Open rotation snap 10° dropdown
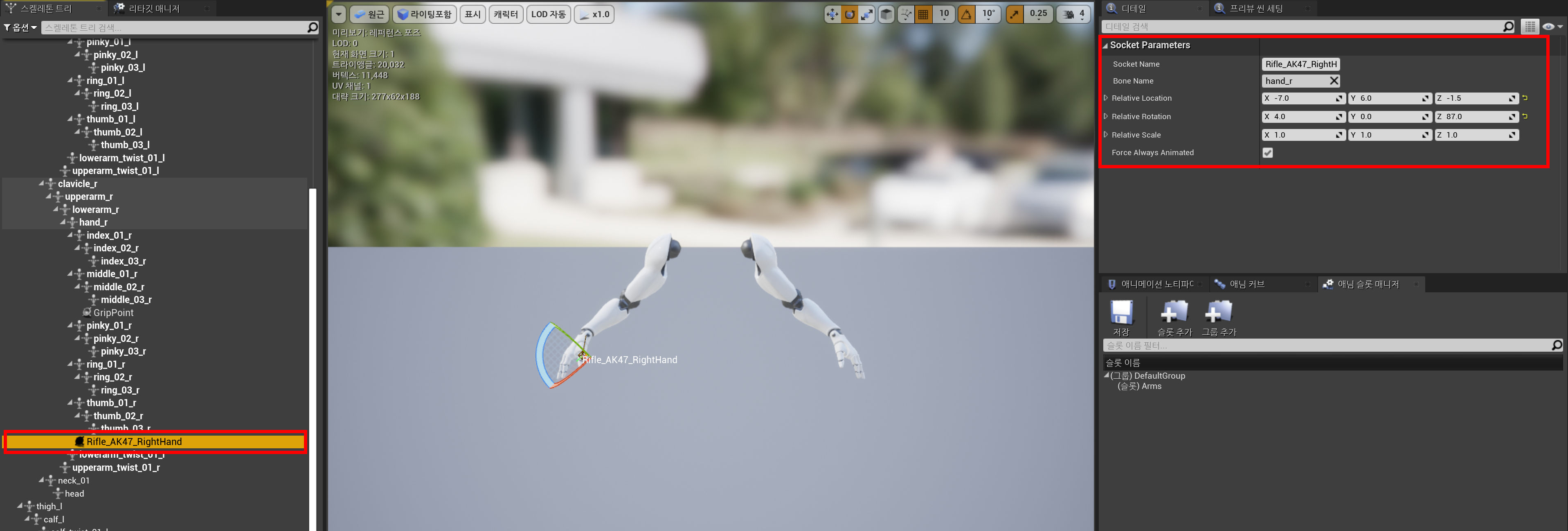 click(x=988, y=14)
